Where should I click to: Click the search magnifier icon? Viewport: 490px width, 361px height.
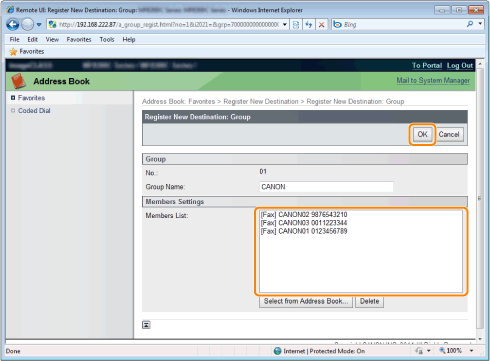pos(470,24)
